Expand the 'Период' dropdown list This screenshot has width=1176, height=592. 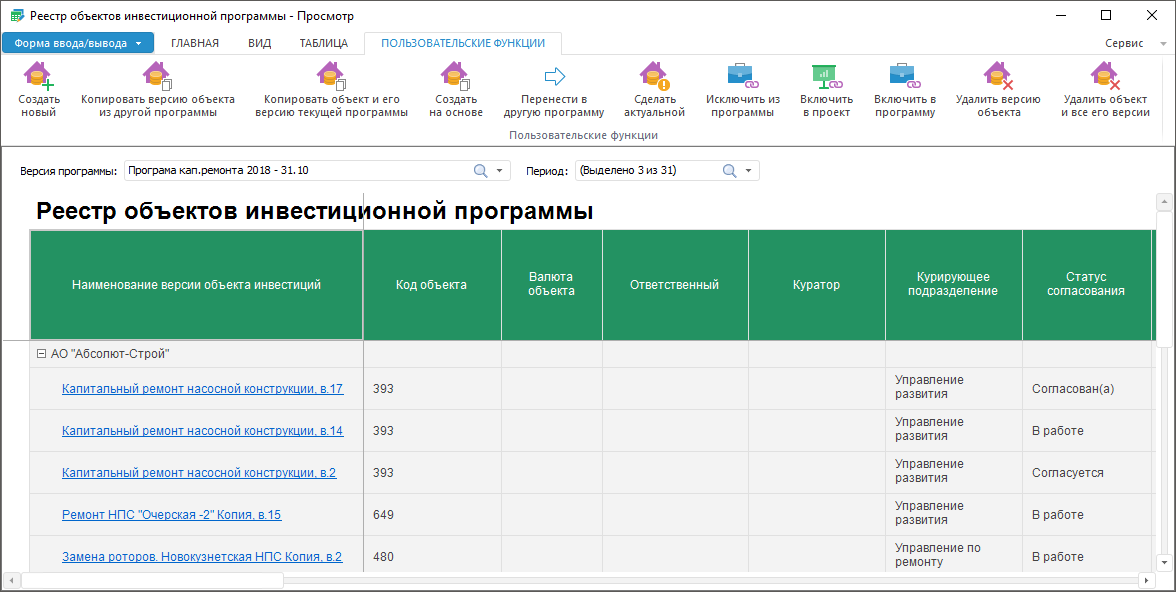tap(749, 171)
